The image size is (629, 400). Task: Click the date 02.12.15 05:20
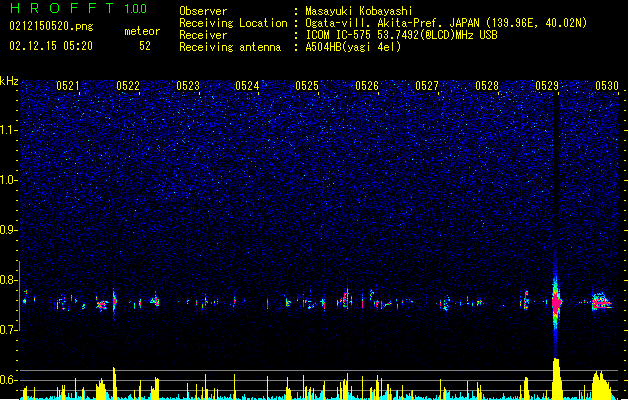(x=51, y=46)
